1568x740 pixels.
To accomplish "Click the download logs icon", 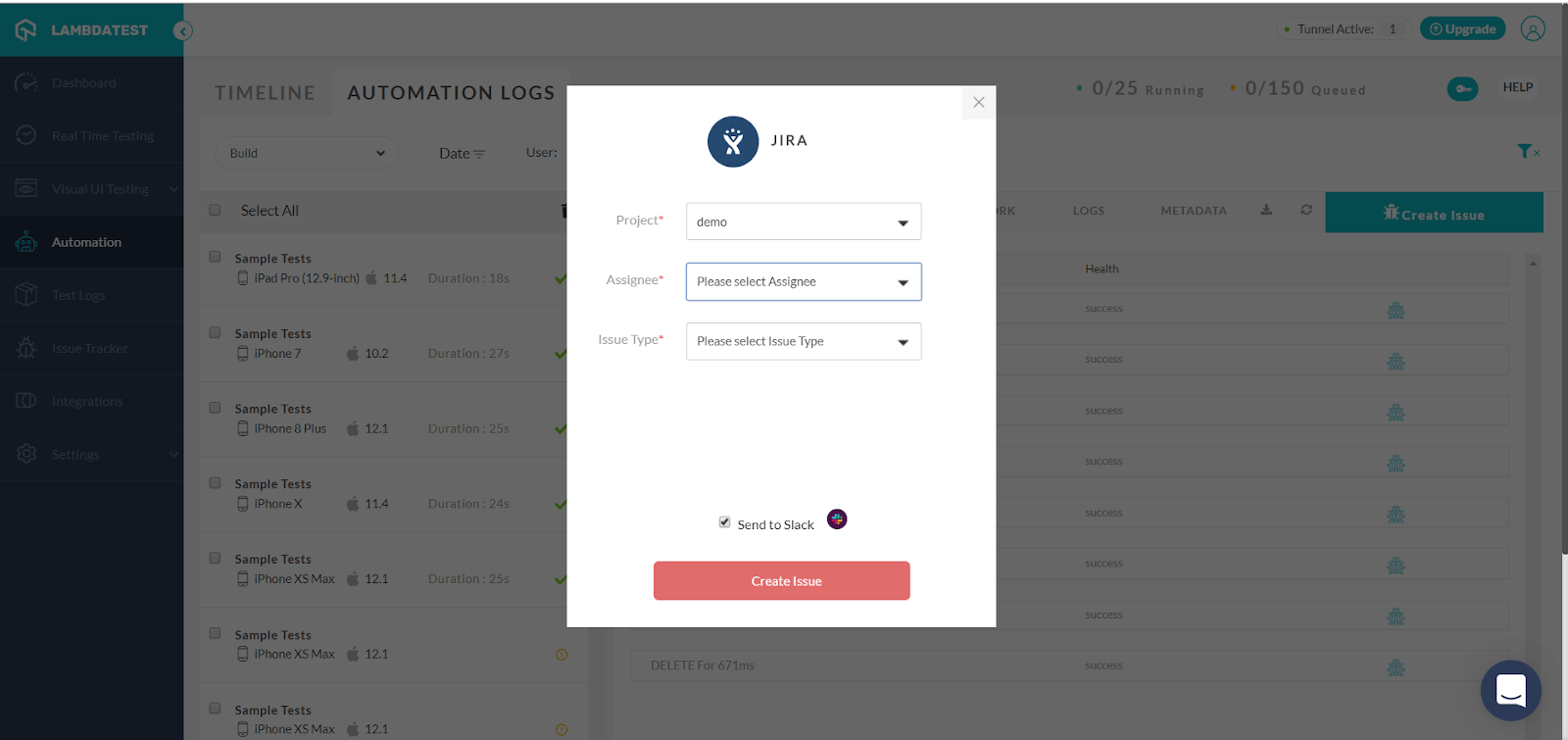I will point(1266,210).
